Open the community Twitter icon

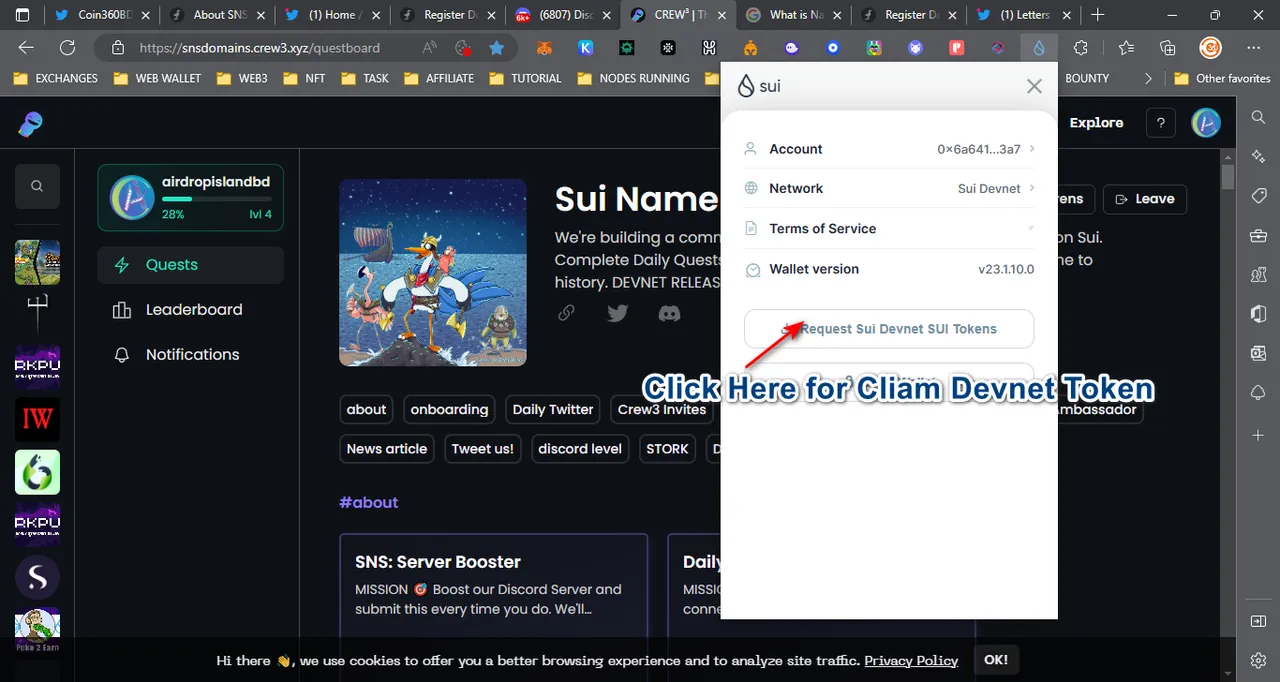pyautogui.click(x=618, y=313)
